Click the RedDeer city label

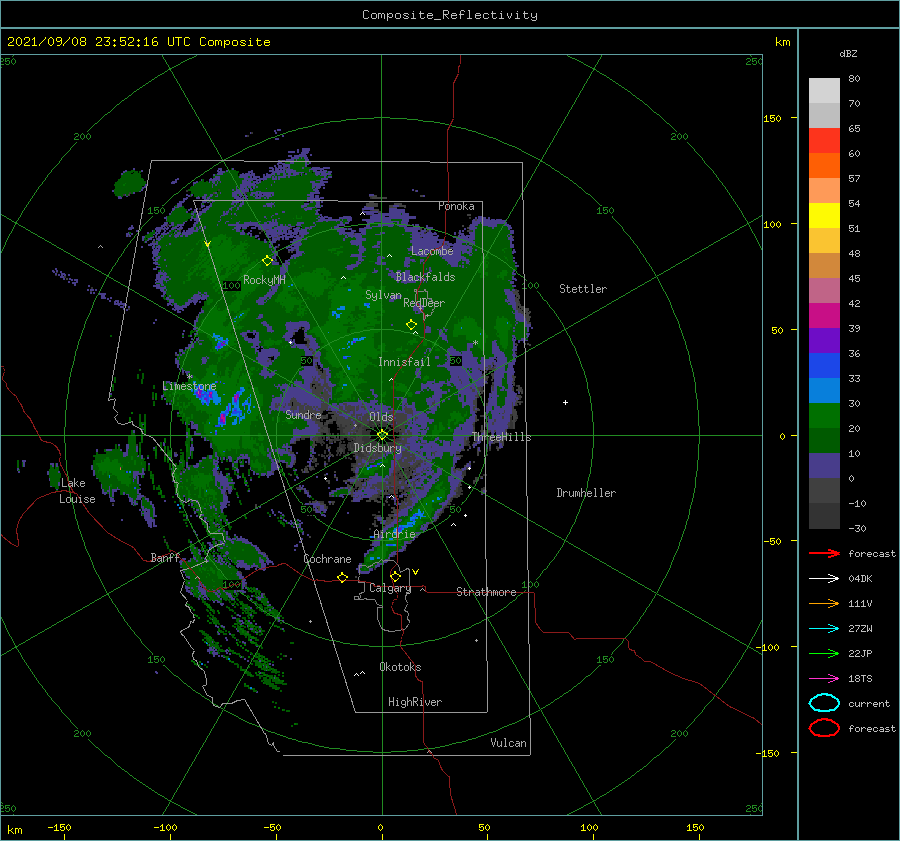[424, 303]
